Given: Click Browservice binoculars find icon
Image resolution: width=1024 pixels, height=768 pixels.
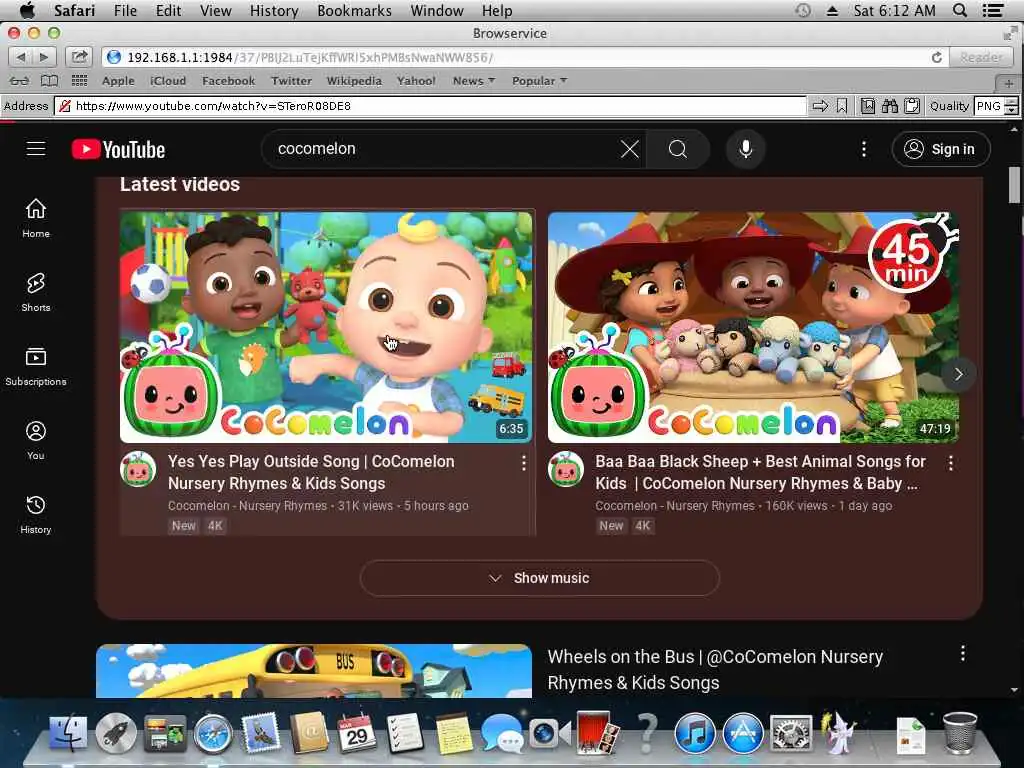Looking at the screenshot, I should click(x=889, y=106).
